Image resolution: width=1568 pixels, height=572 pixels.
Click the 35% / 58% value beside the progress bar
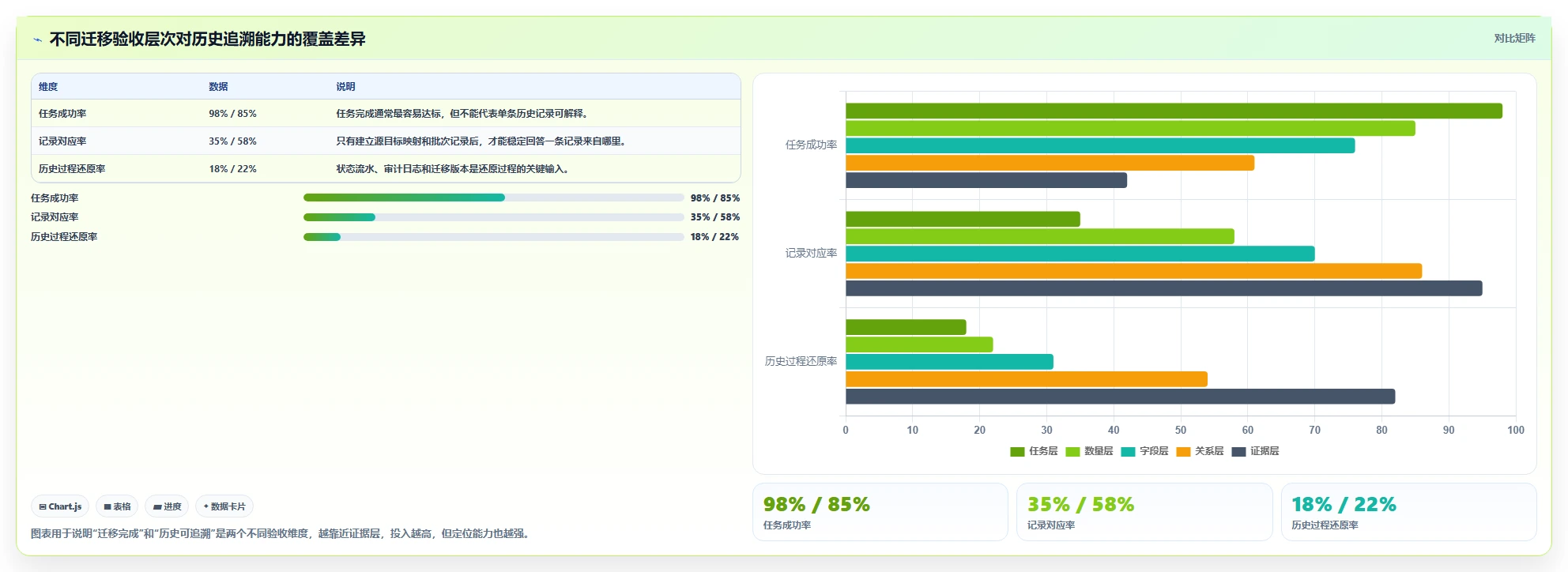[x=715, y=217]
